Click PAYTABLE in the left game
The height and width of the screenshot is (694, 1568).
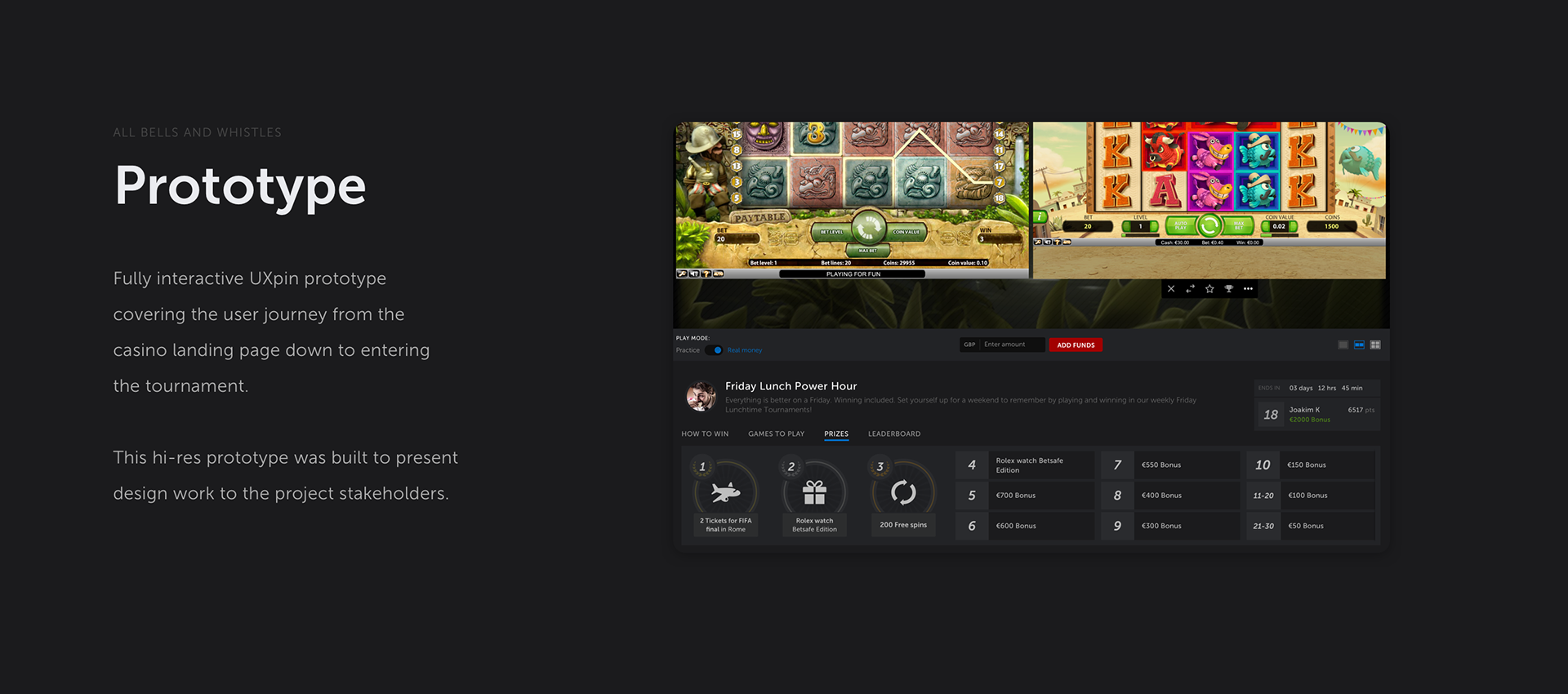click(x=759, y=218)
